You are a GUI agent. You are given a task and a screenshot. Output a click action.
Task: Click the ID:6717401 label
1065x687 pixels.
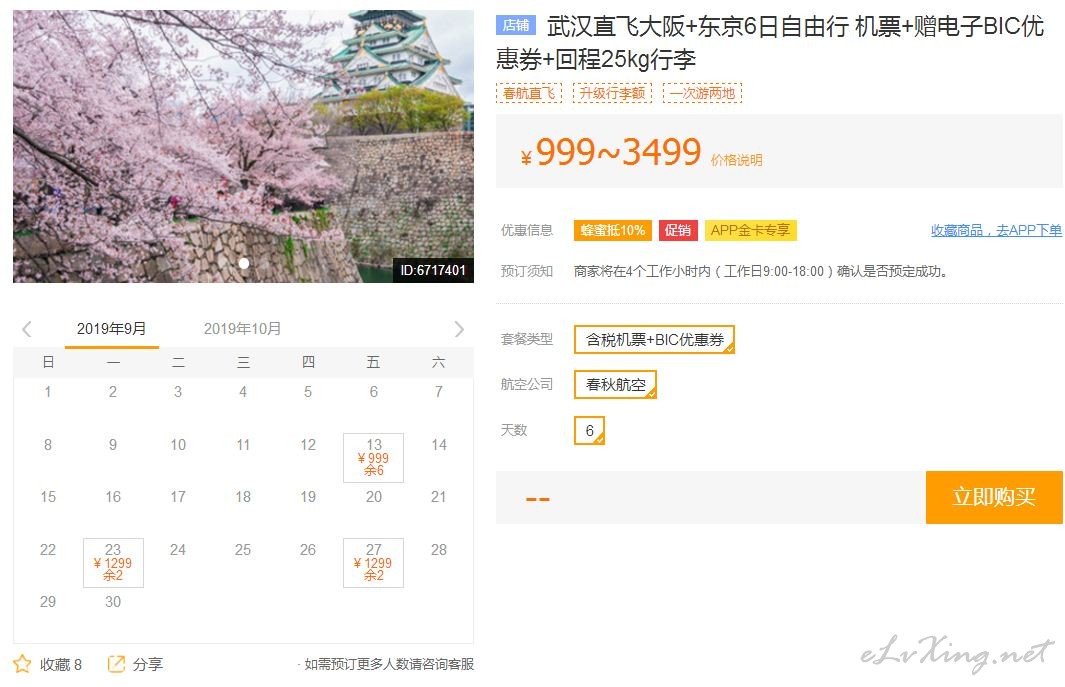(x=433, y=270)
